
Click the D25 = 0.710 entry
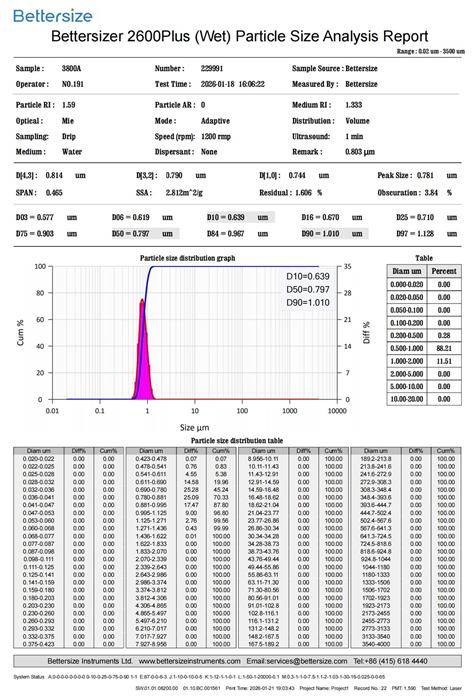[427, 217]
